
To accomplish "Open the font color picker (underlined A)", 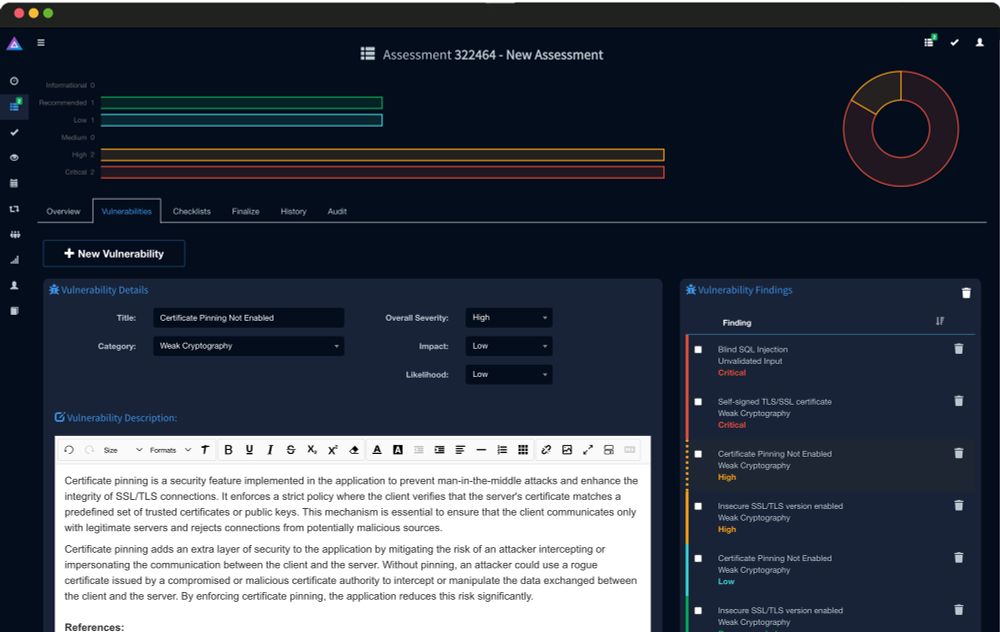I will tap(377, 450).
